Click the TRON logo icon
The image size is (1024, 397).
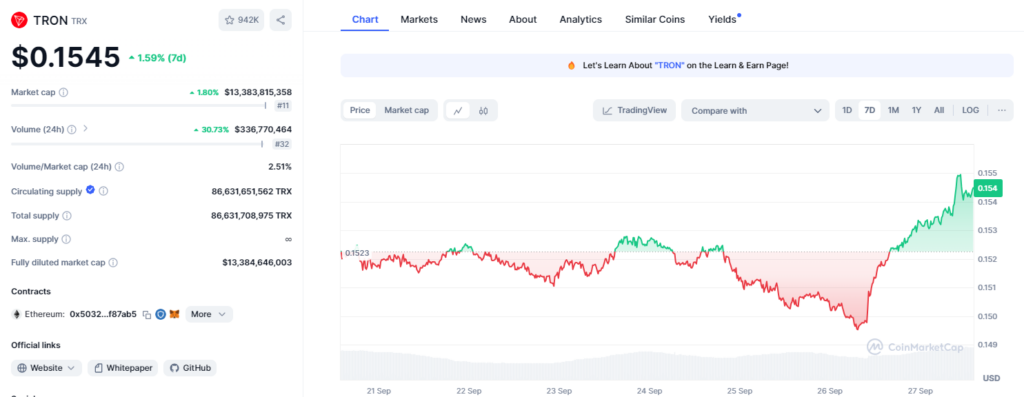(20, 20)
